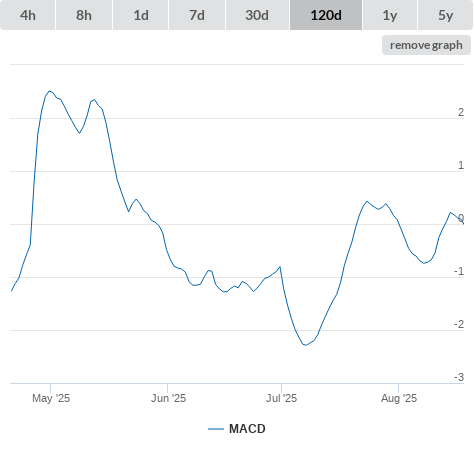This screenshot has height=455, width=474.
Task: Click the MACD lowest trough in July
Action: pyautogui.click(x=306, y=345)
